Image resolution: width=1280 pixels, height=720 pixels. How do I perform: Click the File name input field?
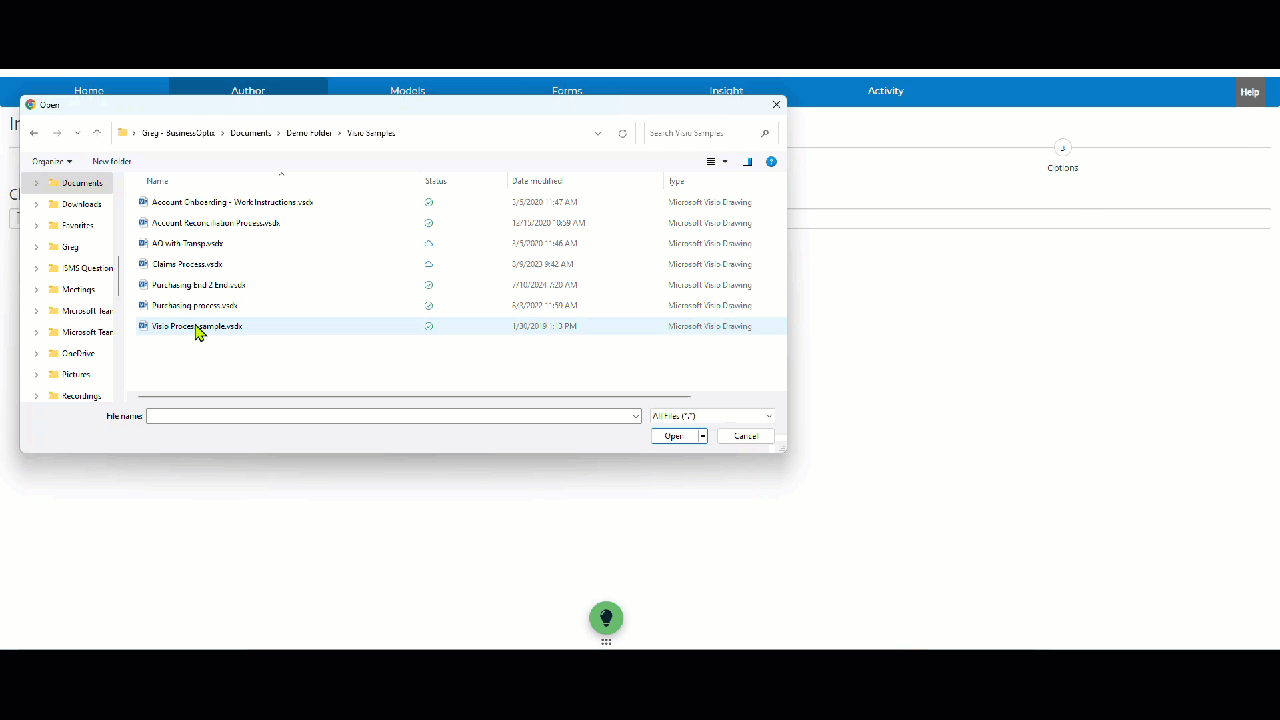click(x=388, y=416)
